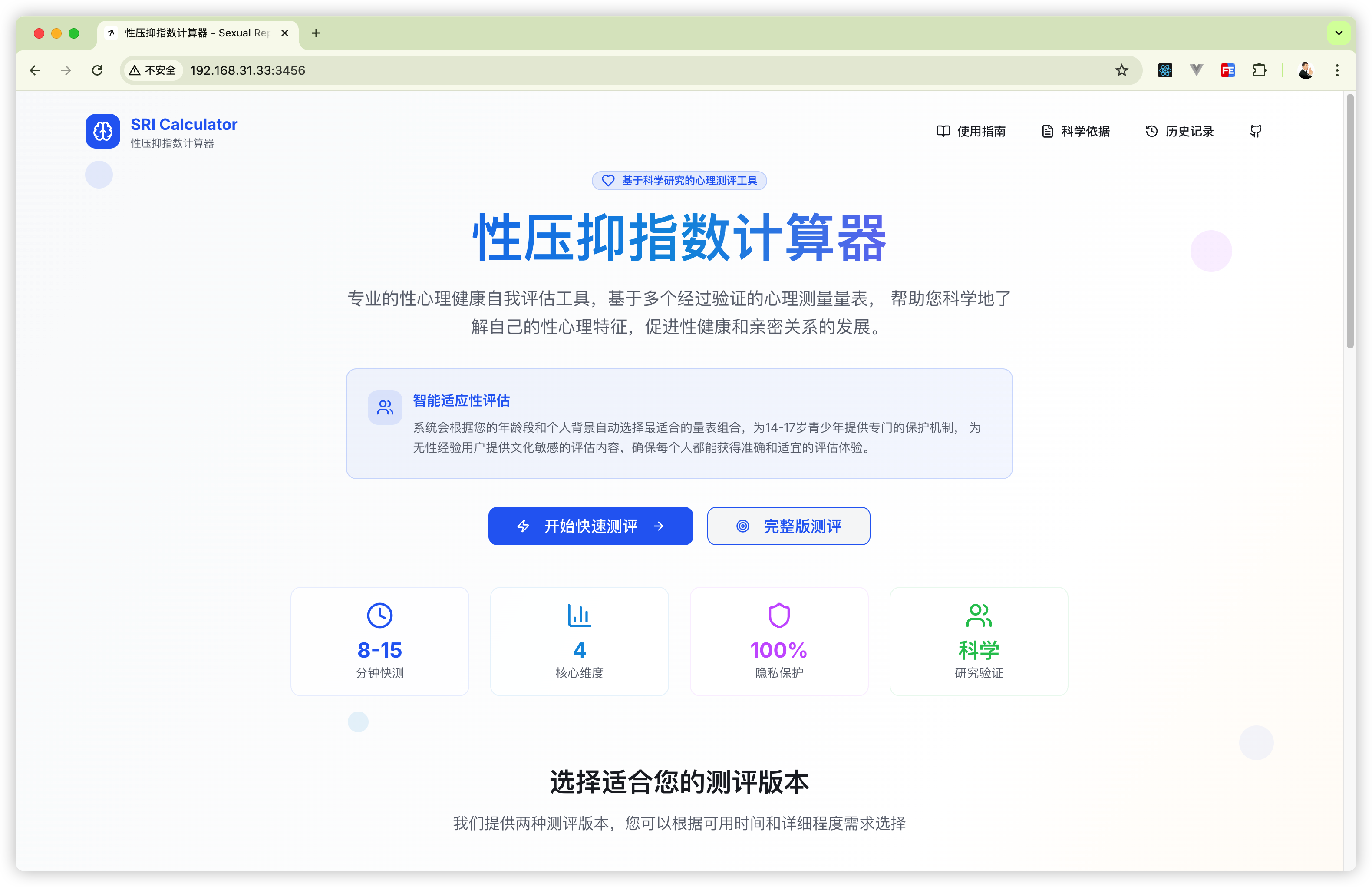The height and width of the screenshot is (887, 1372).
Task: Click the SRI Calculator brain logo icon
Action: click(x=102, y=131)
